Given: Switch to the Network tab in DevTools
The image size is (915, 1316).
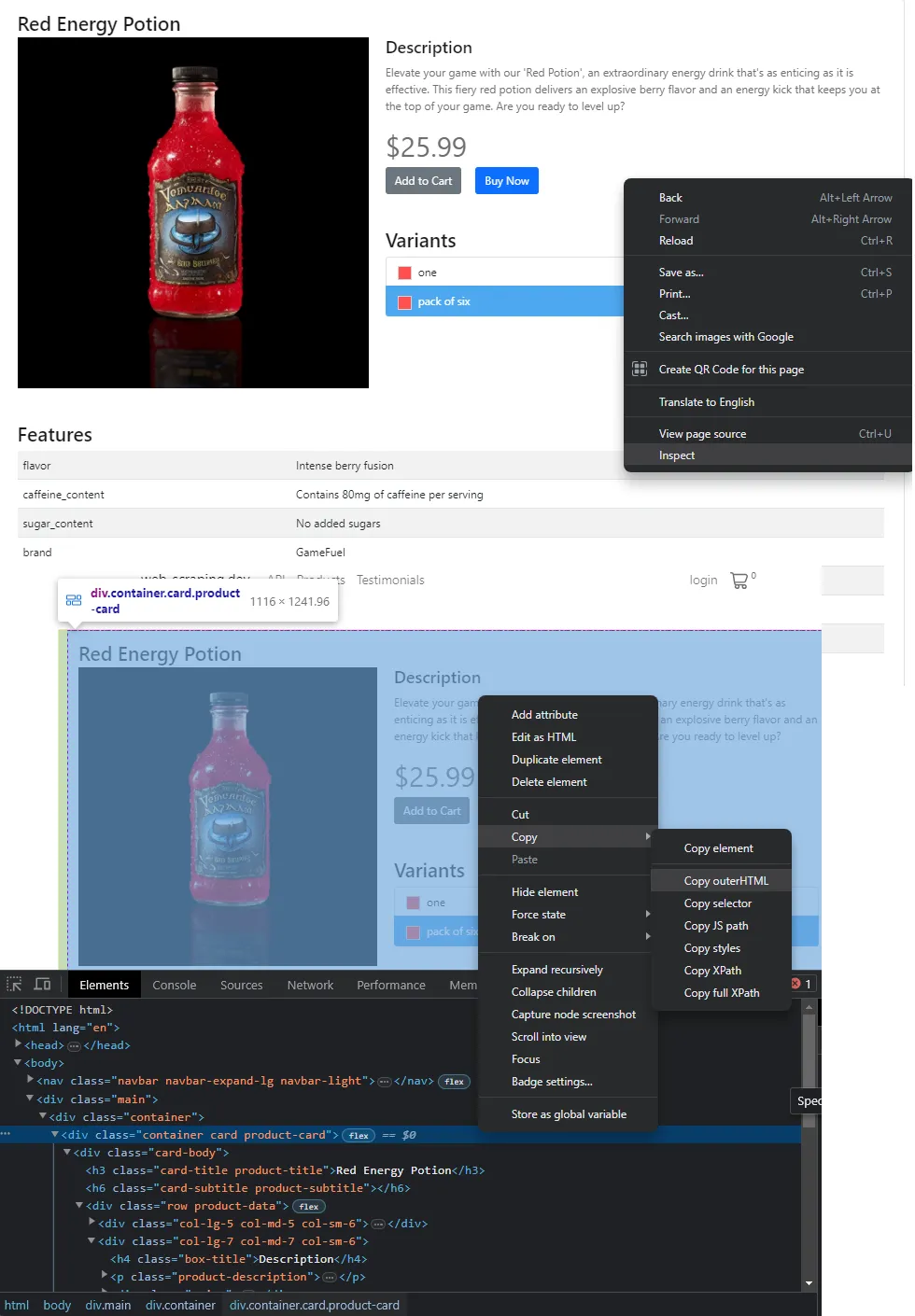Looking at the screenshot, I should (x=309, y=984).
